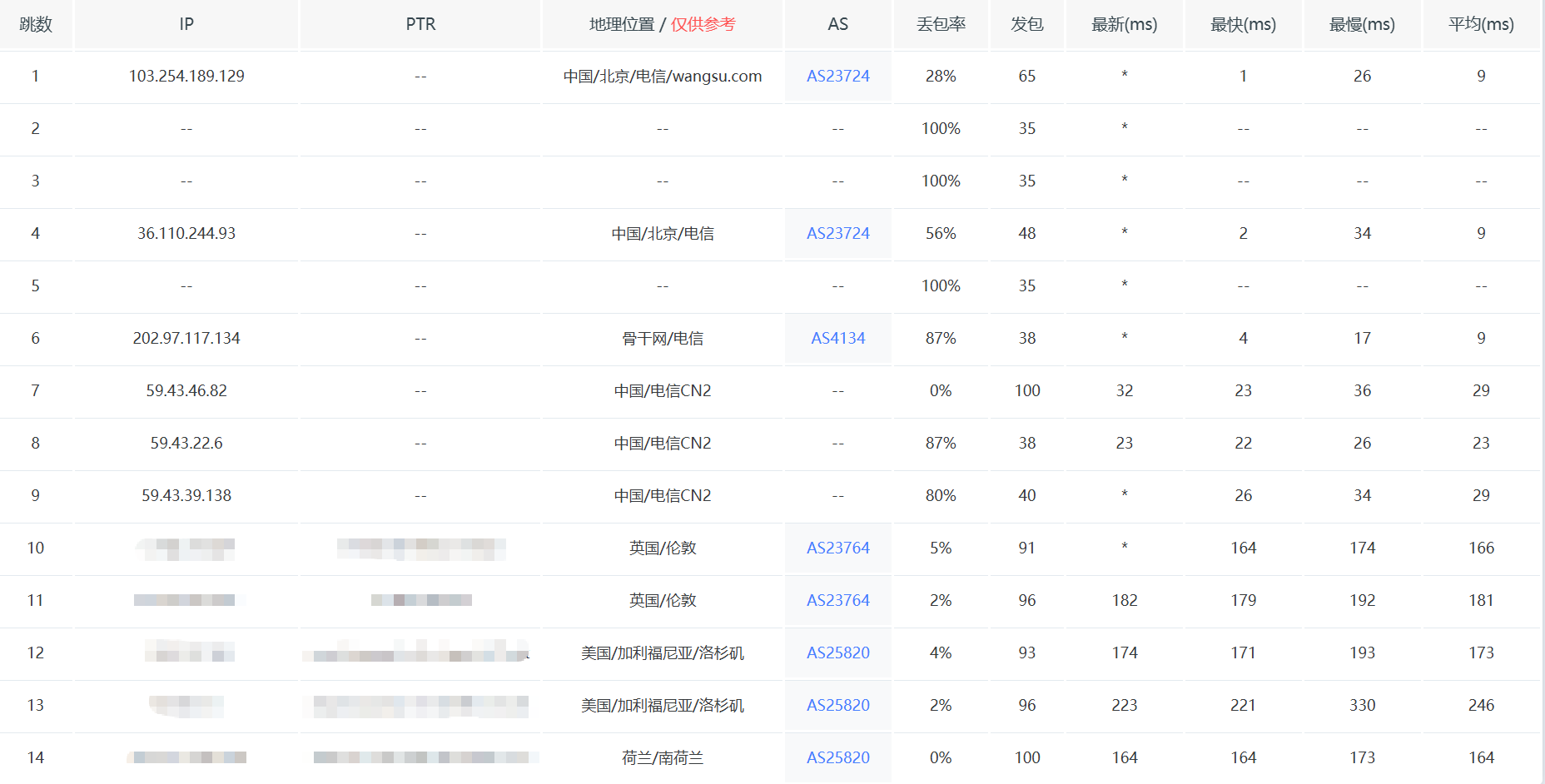This screenshot has height=784, width=1545.
Task: Click location 中国/北京/电信/wangsu.com
Action: (663, 76)
